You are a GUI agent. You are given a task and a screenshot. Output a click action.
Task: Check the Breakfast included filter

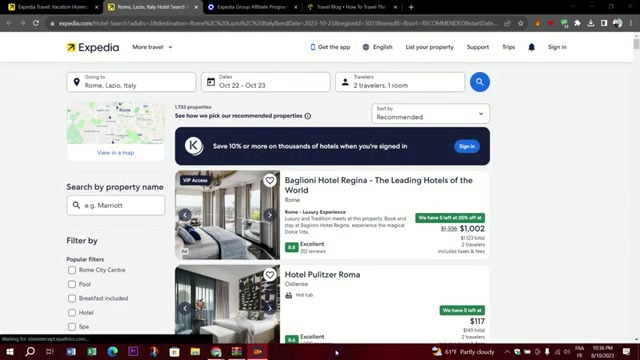[x=72, y=298]
